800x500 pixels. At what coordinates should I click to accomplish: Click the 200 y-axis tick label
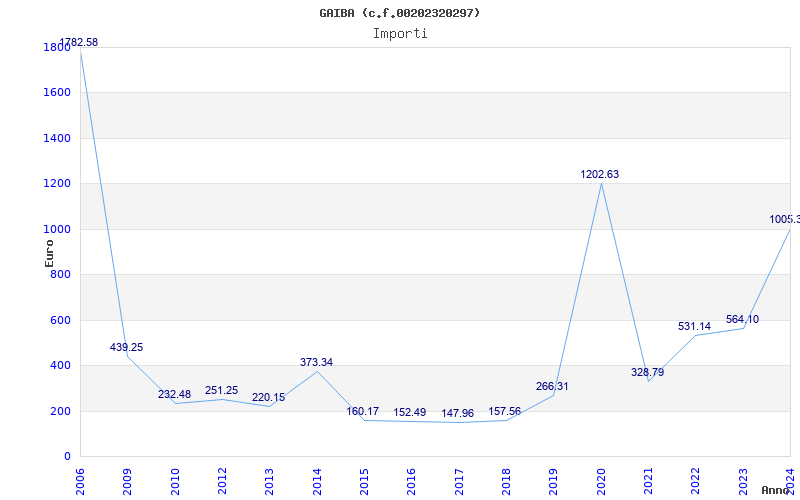(60, 411)
